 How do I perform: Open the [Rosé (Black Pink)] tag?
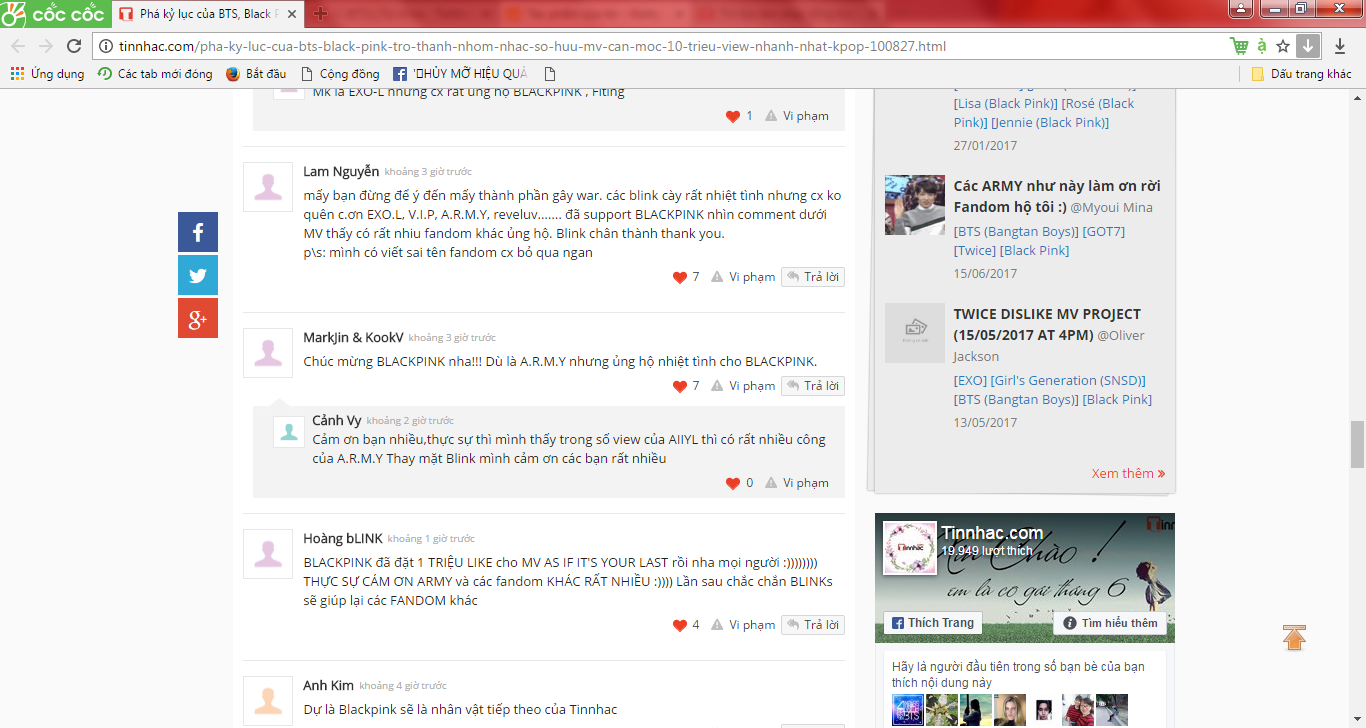coord(1045,113)
